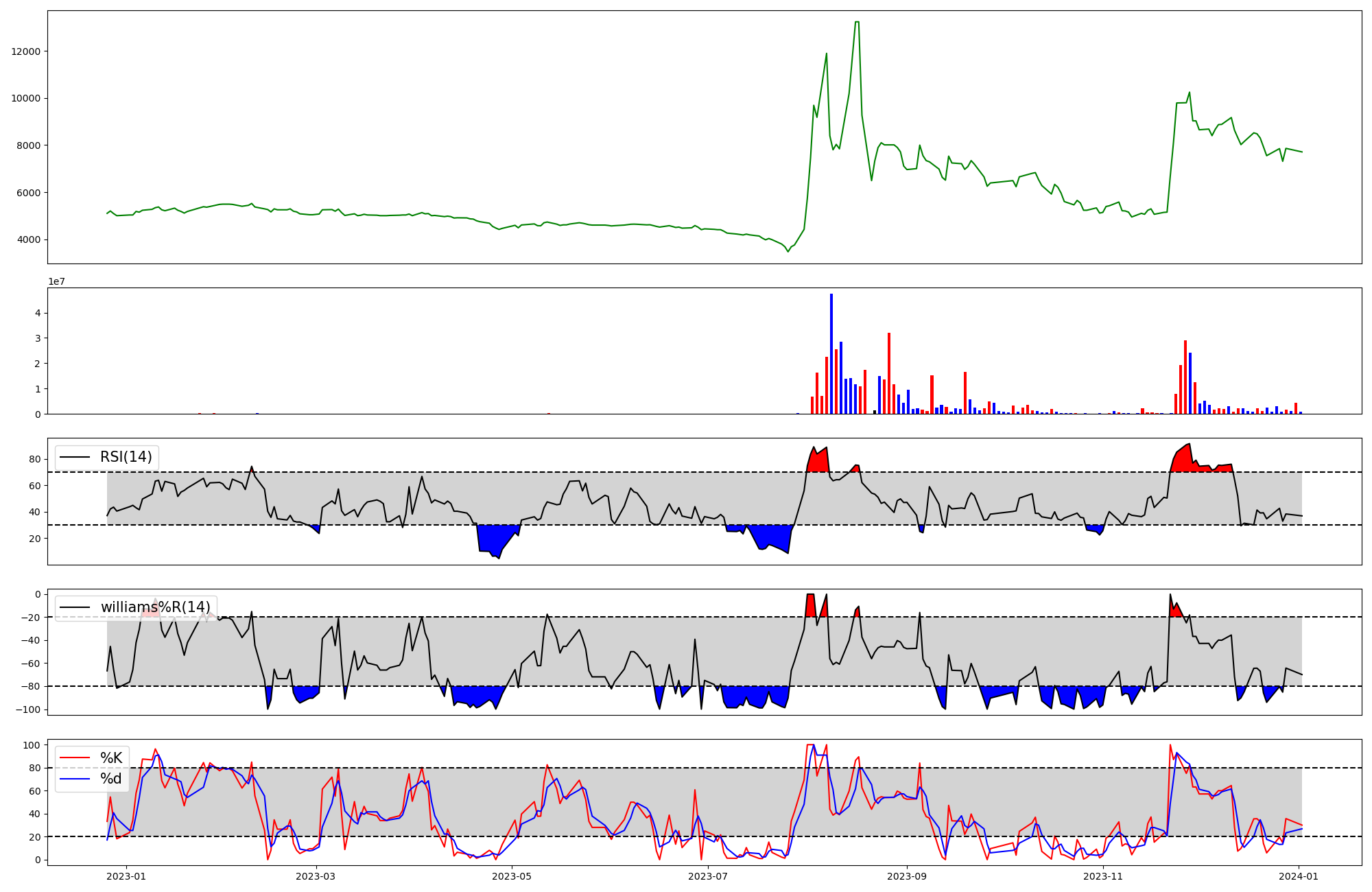The height and width of the screenshot is (892, 1372).
Task: Click the highest peak of green price line
Action: pyautogui.click(x=857, y=23)
